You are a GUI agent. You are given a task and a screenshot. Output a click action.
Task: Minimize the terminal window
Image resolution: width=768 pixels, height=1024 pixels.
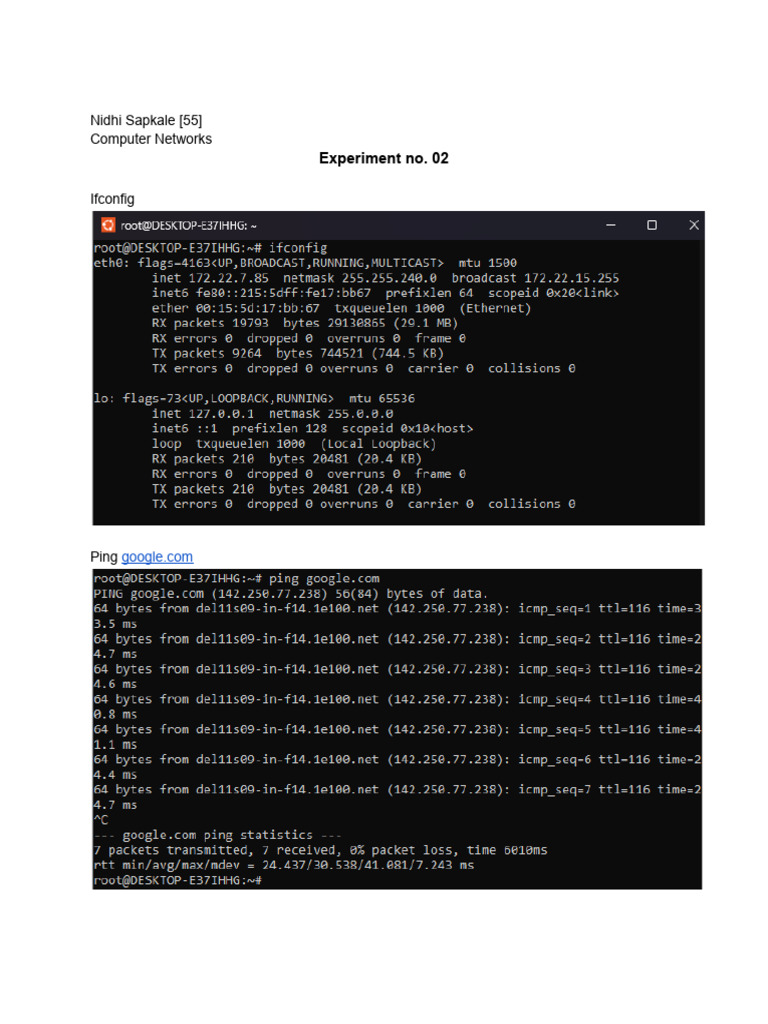(x=611, y=225)
